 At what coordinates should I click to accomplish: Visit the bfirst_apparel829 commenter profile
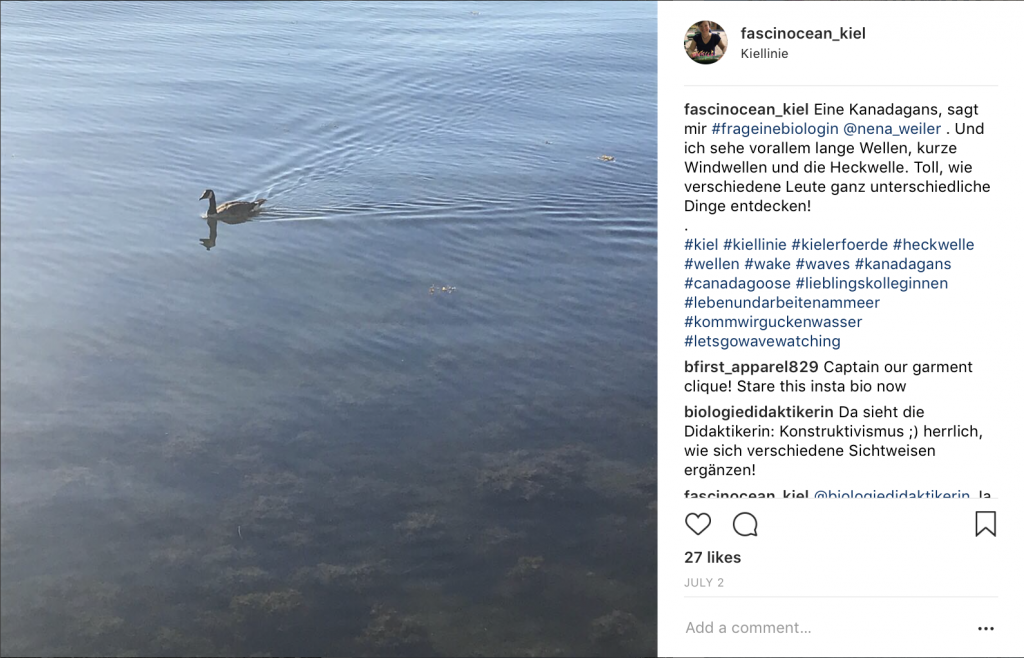tap(751, 367)
